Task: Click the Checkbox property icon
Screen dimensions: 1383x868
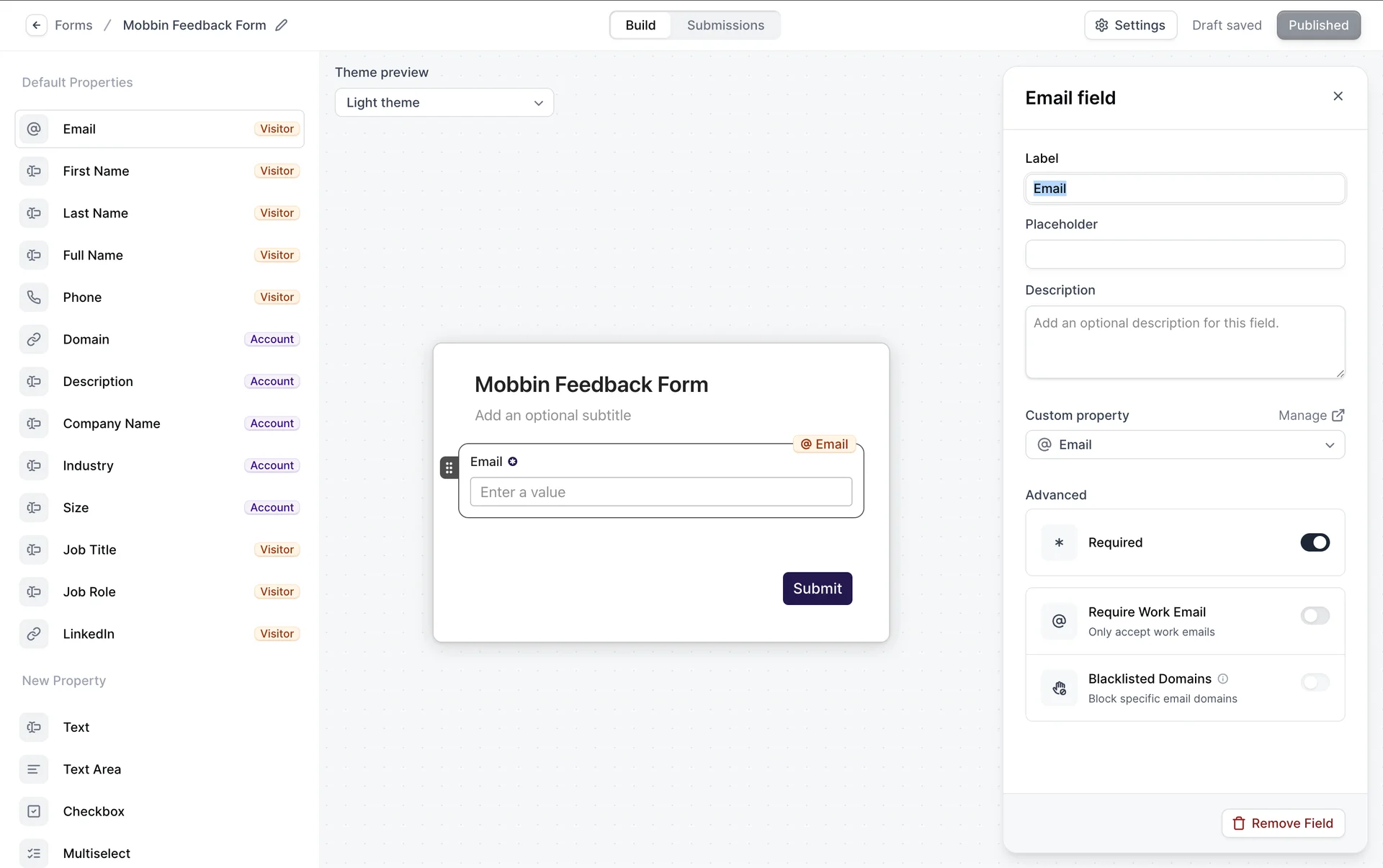Action: 34,811
